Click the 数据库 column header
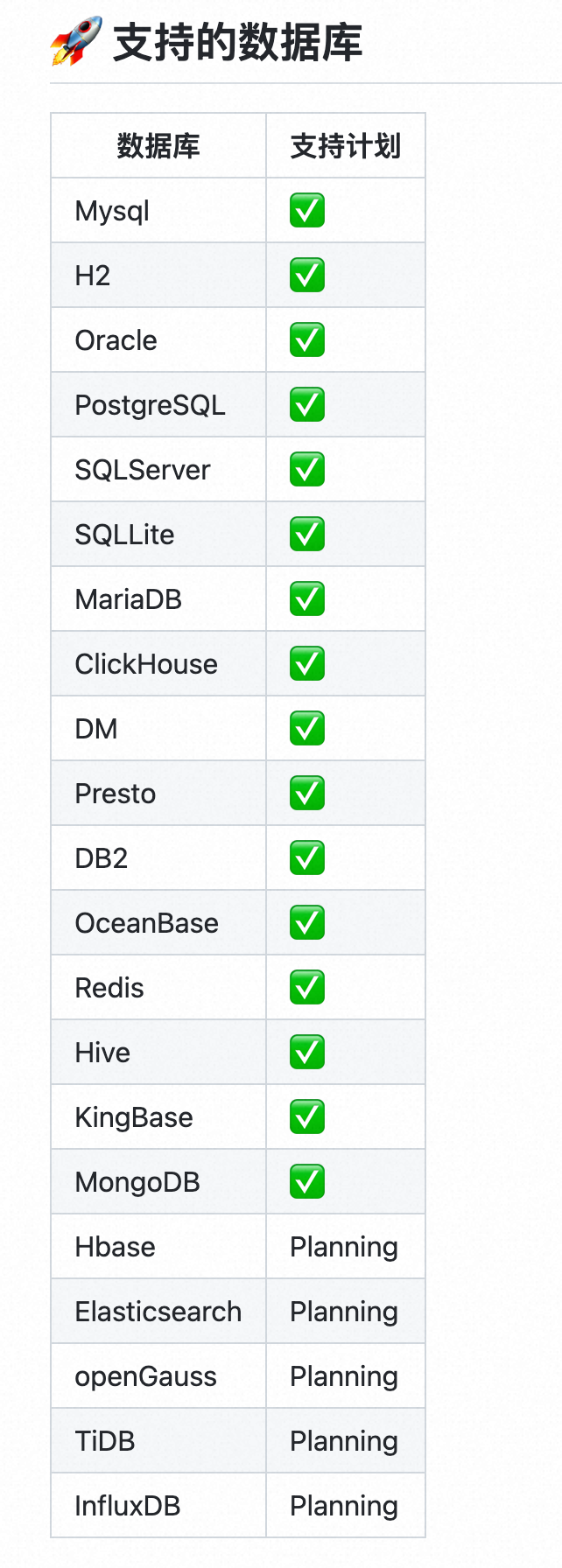Image resolution: width=562 pixels, height=1568 pixels. 158,146
